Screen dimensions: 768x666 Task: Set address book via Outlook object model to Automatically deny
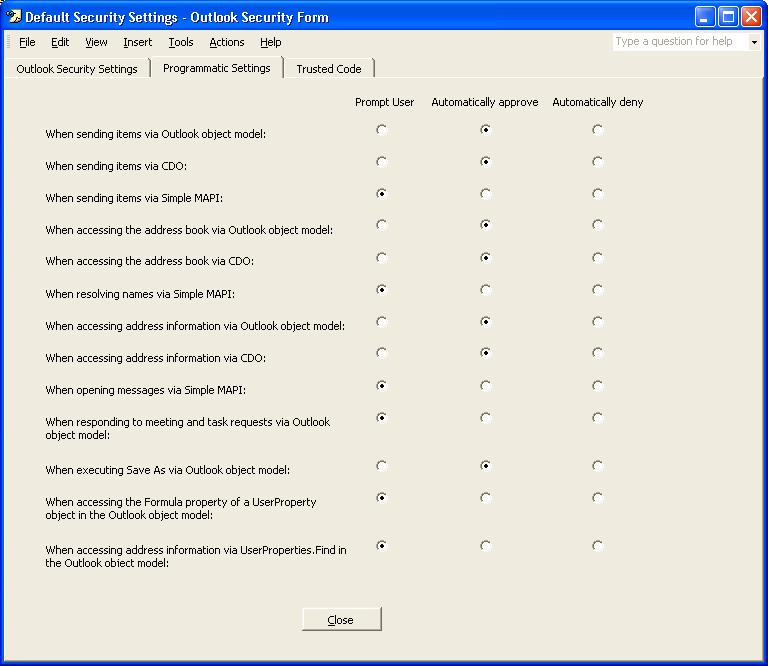pos(597,225)
